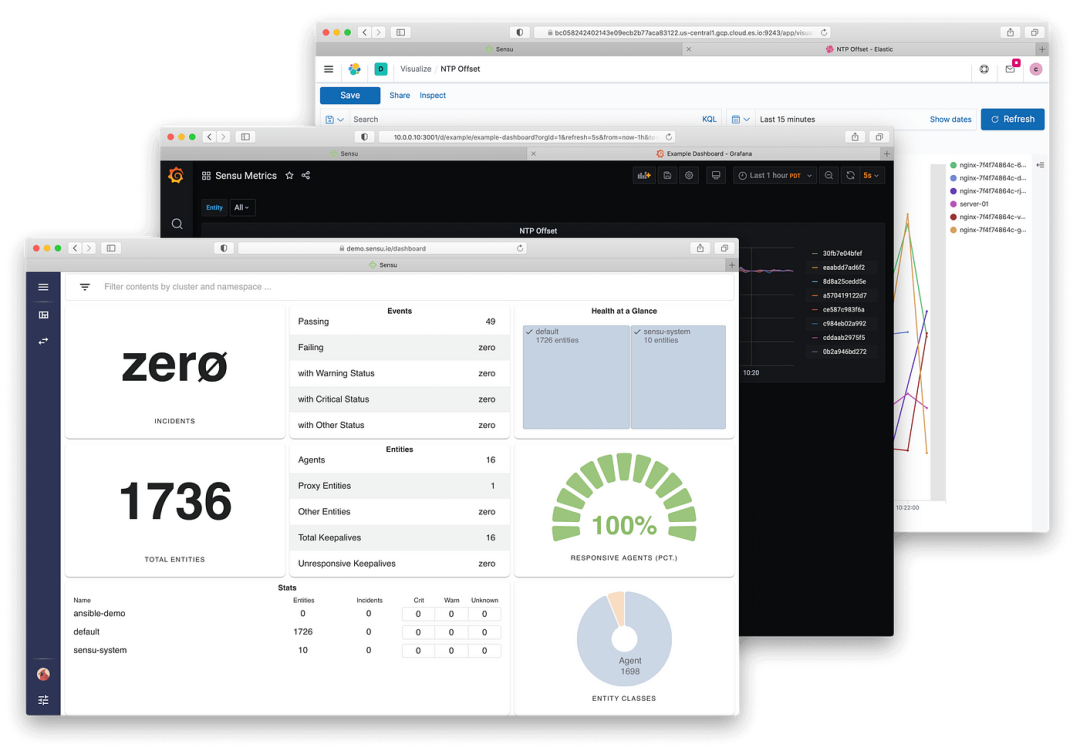Viewport: 1080px width, 751px height.
Task: Close the NTP Offset - Elastic tab
Action: coord(689,49)
